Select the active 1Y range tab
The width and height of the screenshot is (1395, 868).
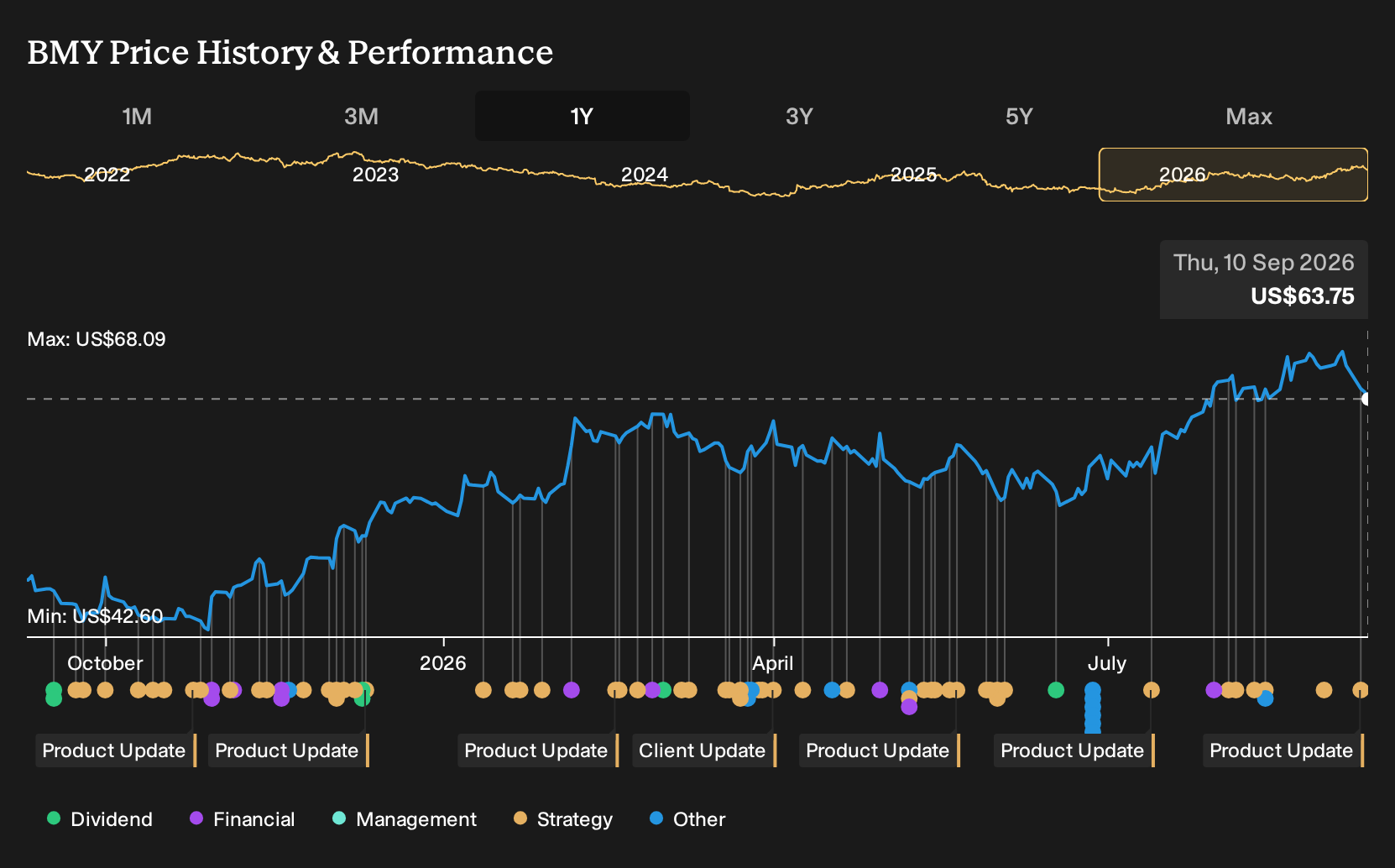(583, 116)
